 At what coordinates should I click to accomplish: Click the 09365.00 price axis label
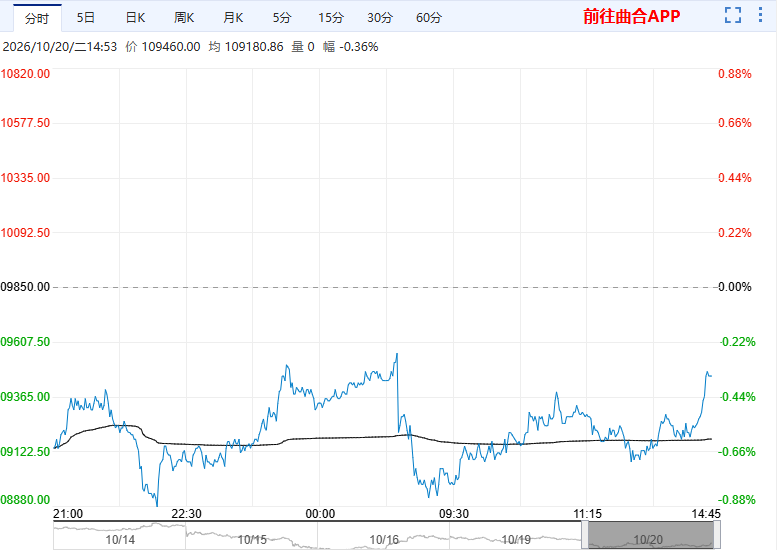(x=25, y=397)
